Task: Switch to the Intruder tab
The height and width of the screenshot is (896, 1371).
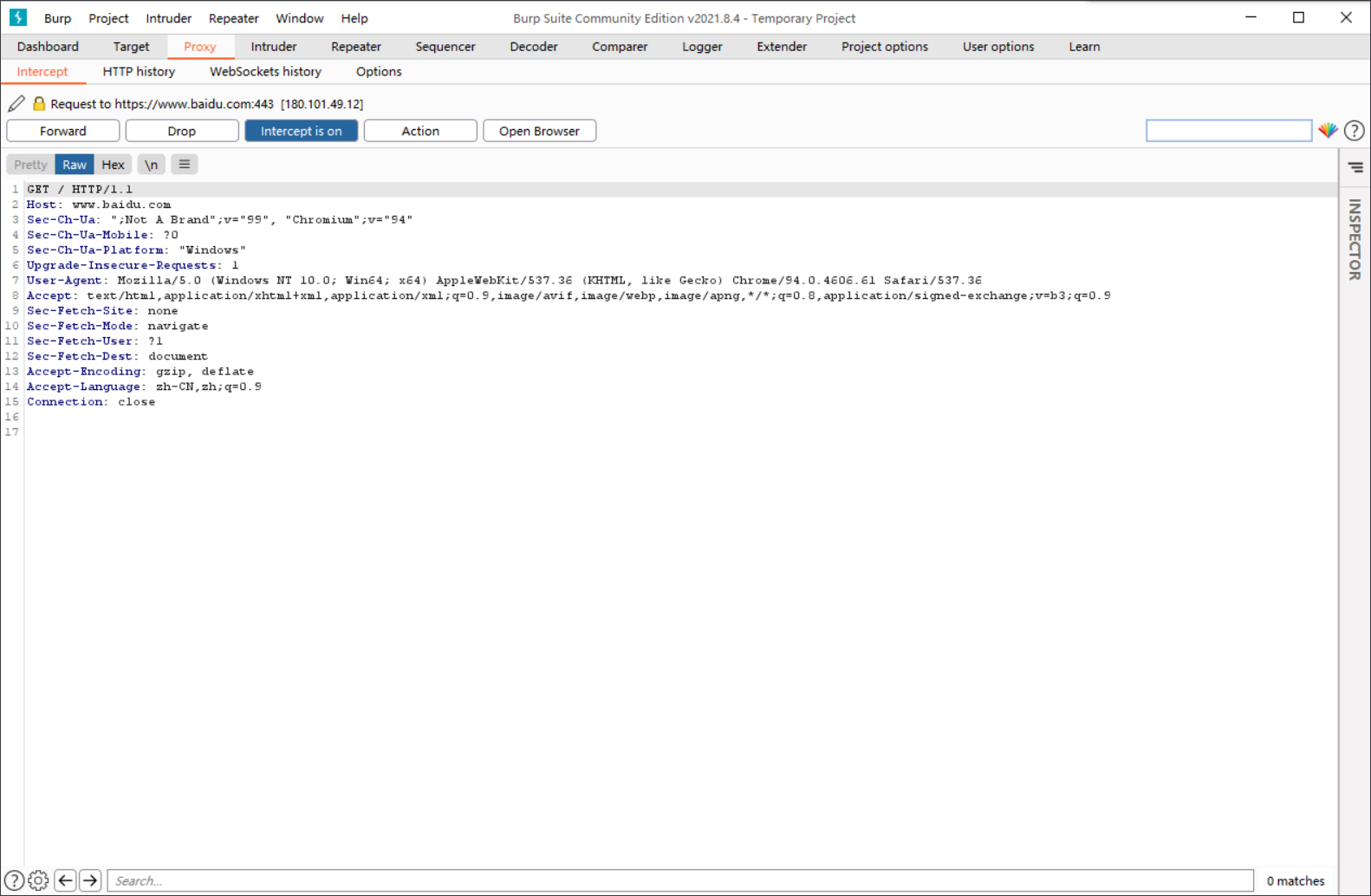Action: coord(274,47)
